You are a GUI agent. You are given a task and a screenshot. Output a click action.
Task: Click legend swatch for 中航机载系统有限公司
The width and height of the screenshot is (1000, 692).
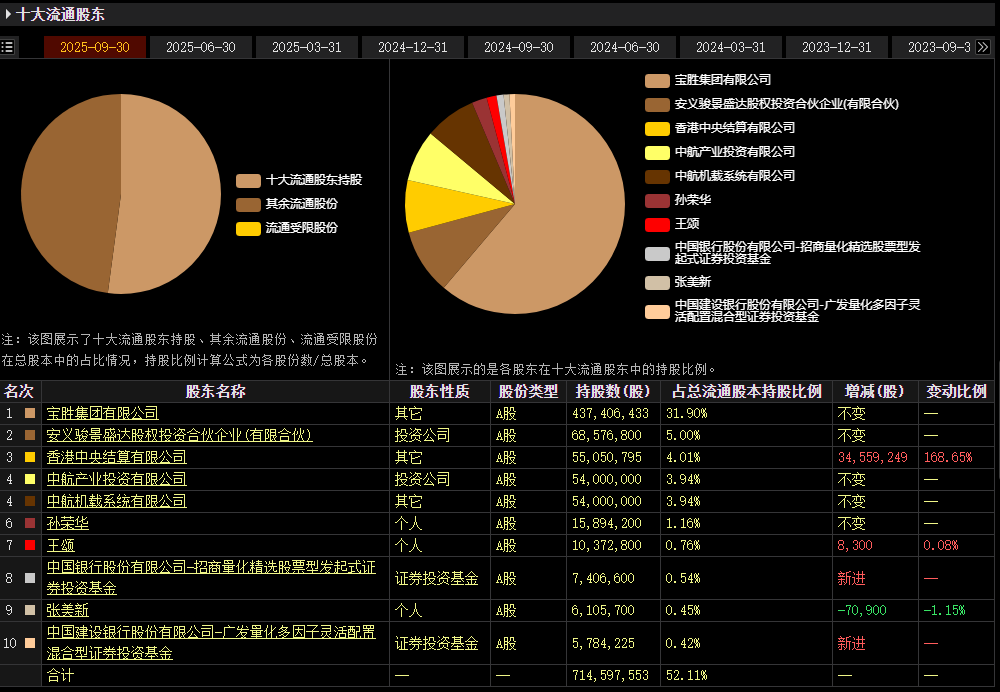point(657,177)
